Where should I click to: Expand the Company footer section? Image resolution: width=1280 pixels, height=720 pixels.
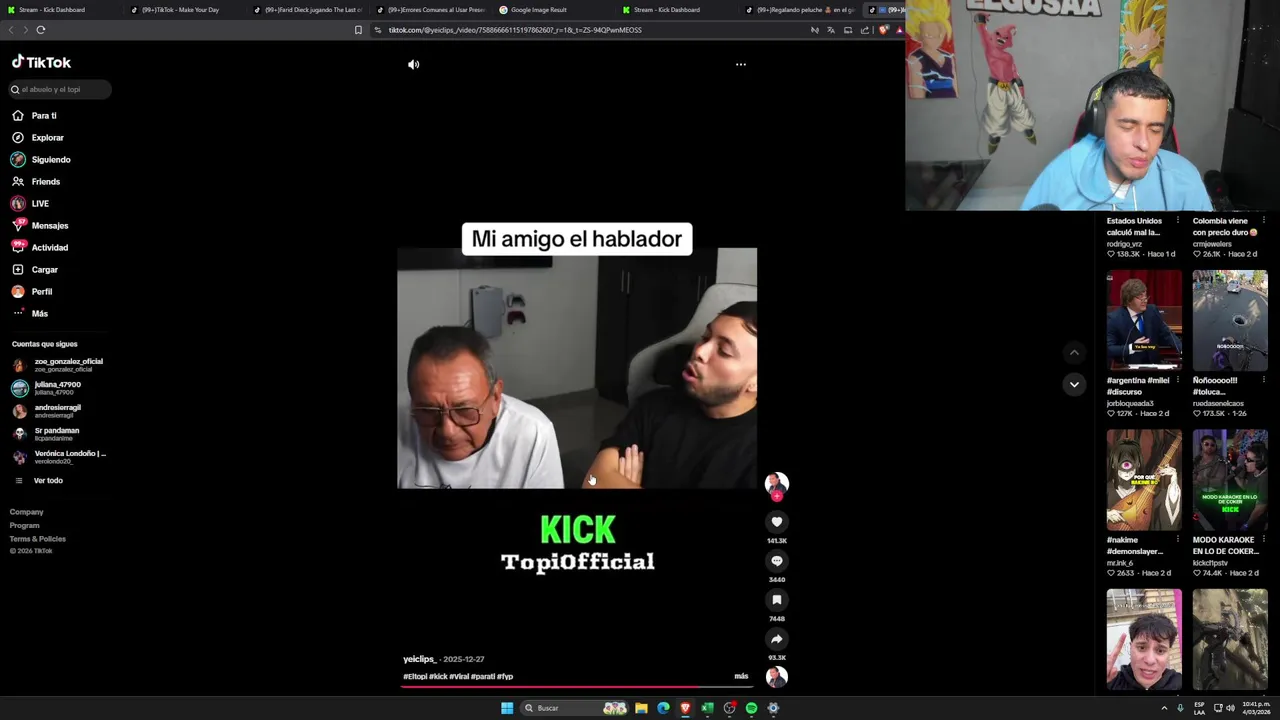coord(27,512)
